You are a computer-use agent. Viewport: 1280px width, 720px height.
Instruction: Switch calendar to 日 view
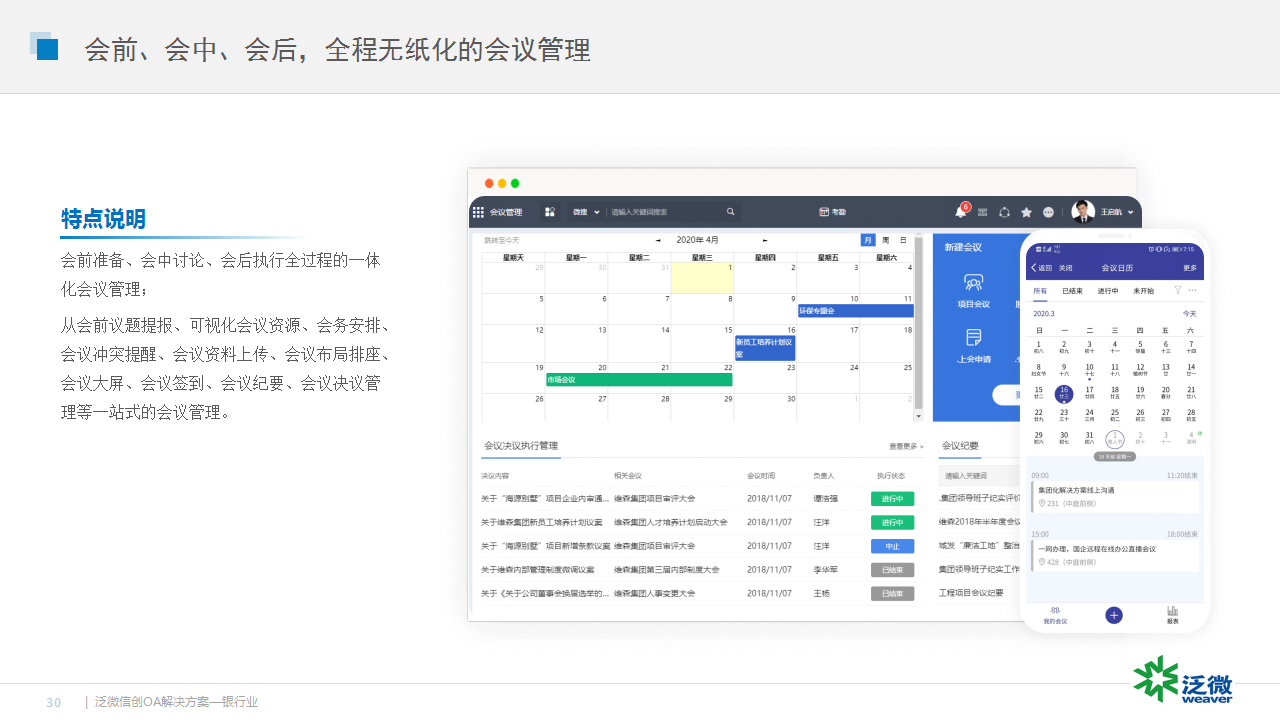pos(903,240)
